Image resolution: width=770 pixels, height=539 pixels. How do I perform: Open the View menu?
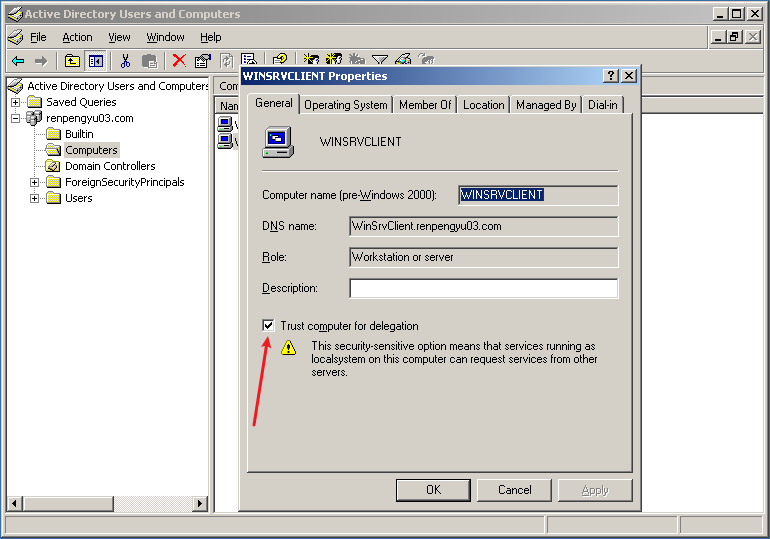coord(119,37)
